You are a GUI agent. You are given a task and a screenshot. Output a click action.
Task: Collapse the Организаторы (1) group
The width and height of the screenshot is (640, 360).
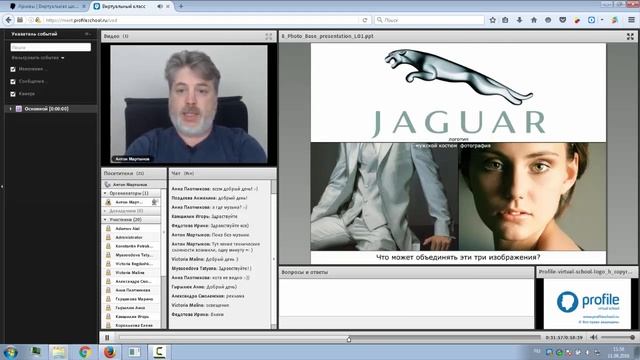coord(105,193)
